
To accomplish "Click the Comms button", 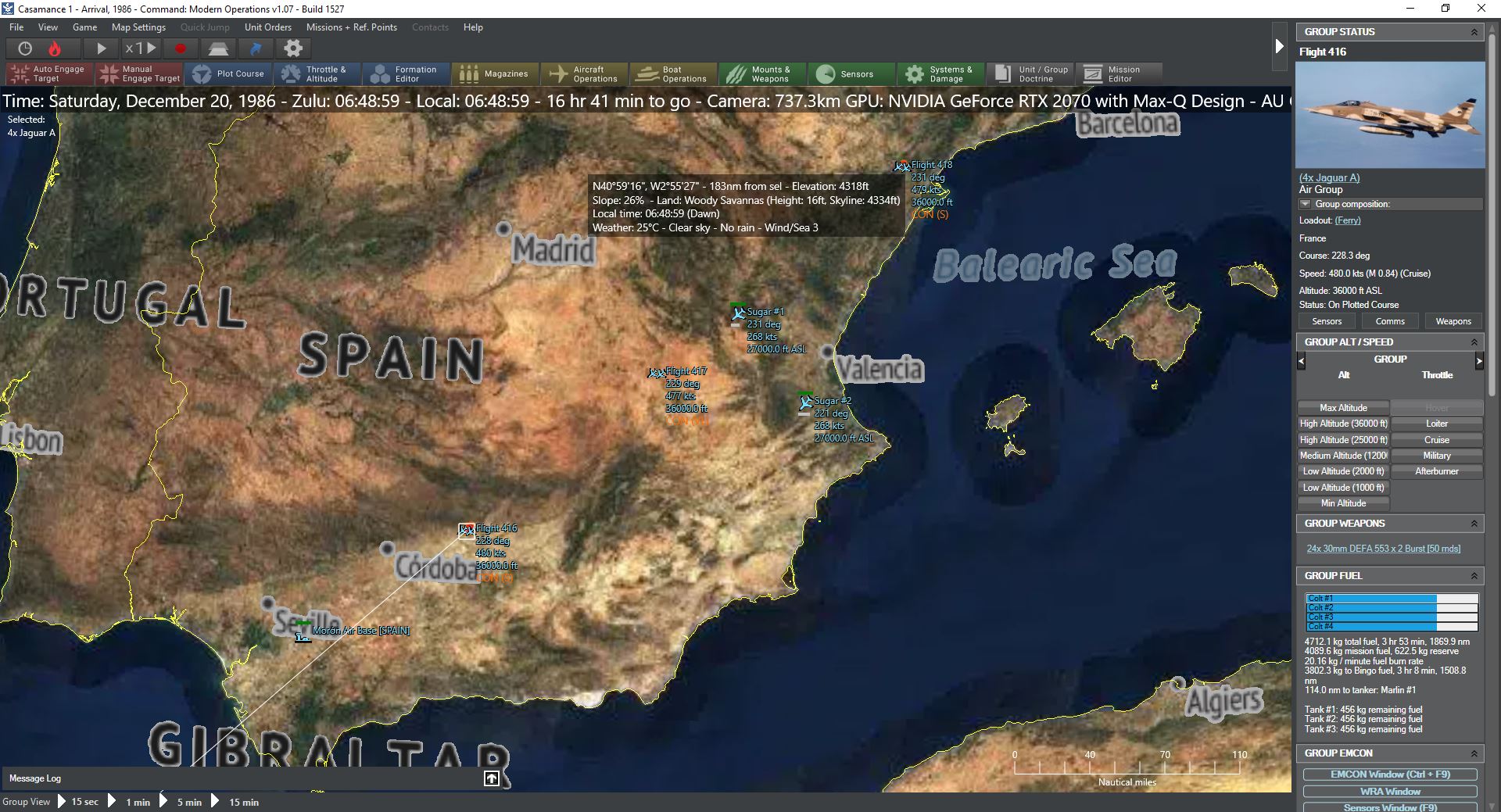I will point(1390,321).
